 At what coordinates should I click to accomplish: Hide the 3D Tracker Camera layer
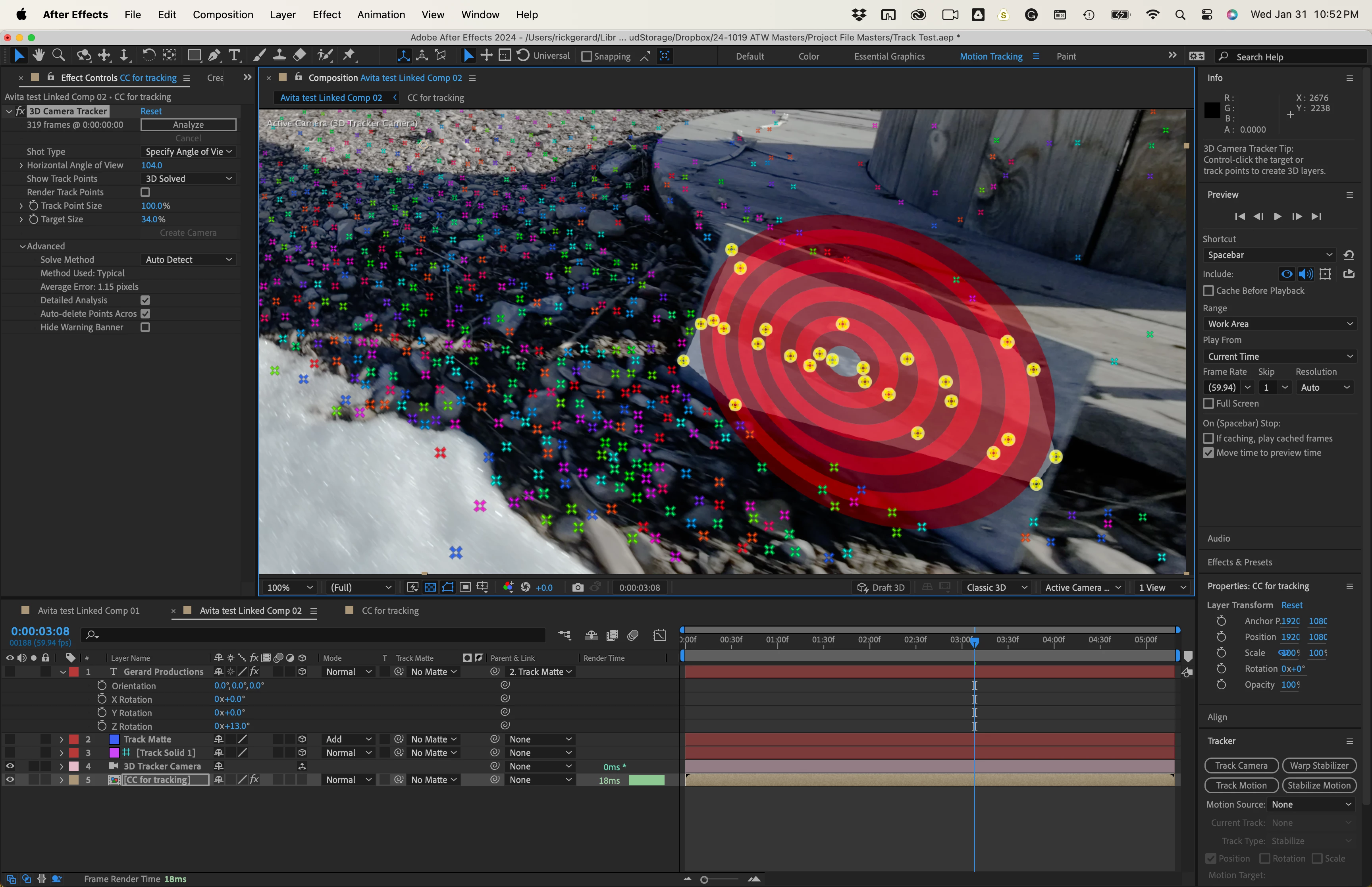point(10,766)
